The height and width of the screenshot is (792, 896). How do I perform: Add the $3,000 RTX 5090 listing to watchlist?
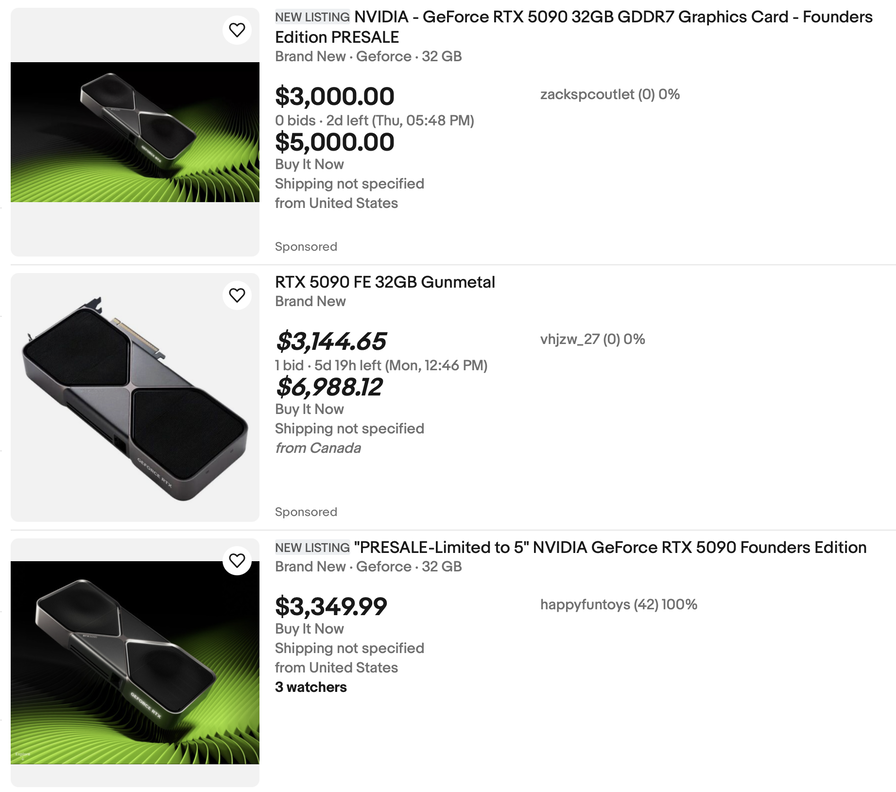tap(237, 30)
